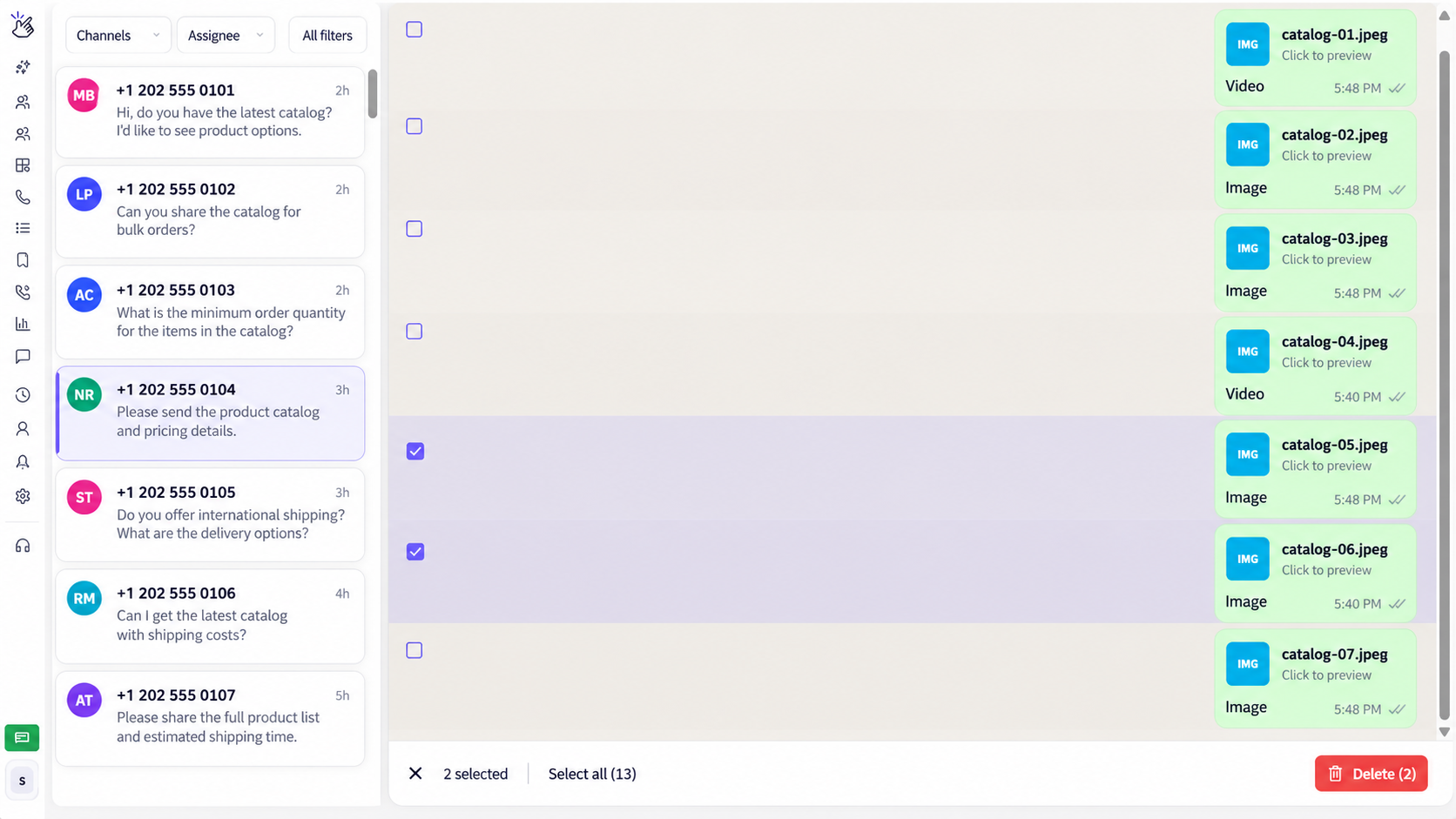The width and height of the screenshot is (1456, 819).
Task: Click the ST contact avatar
Action: tap(84, 498)
